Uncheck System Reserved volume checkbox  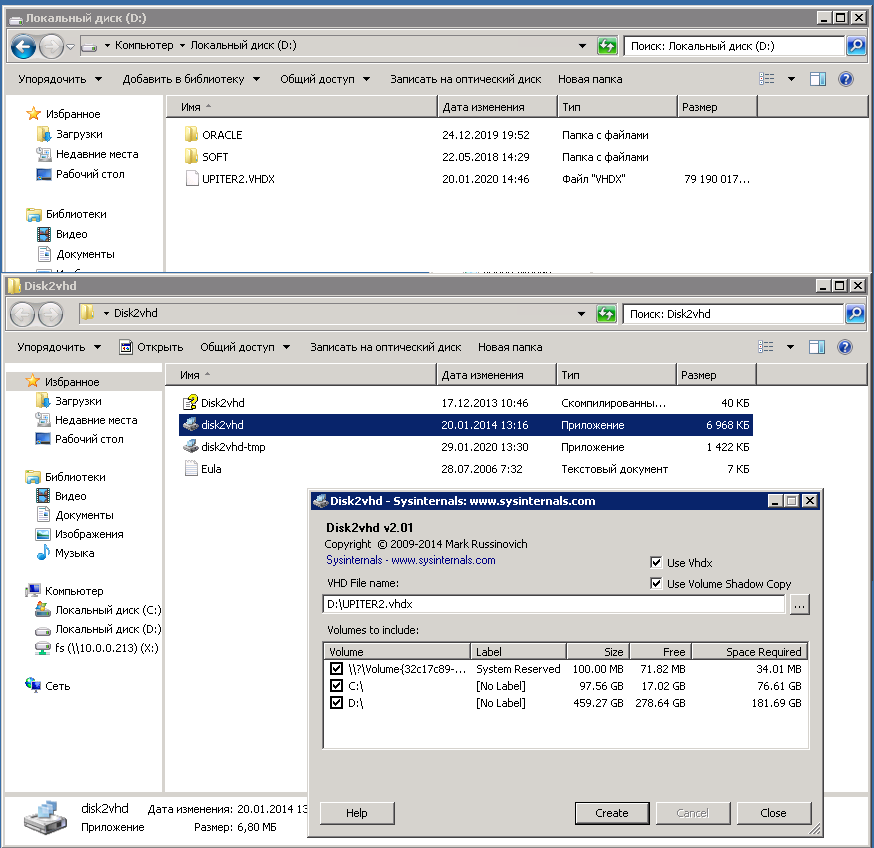point(336,668)
